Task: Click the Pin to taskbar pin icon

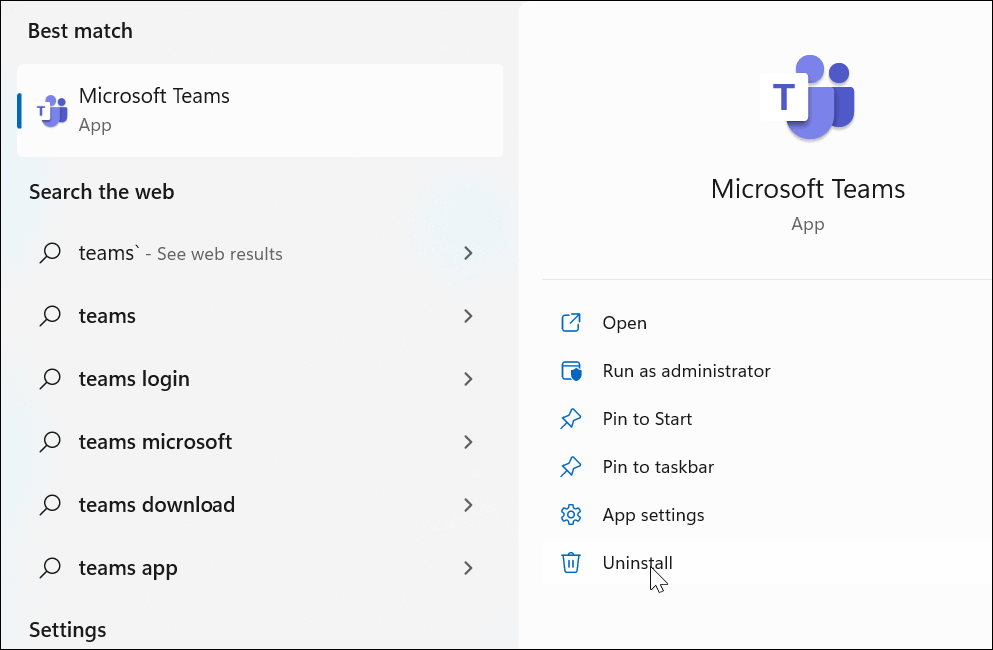Action: tap(571, 466)
